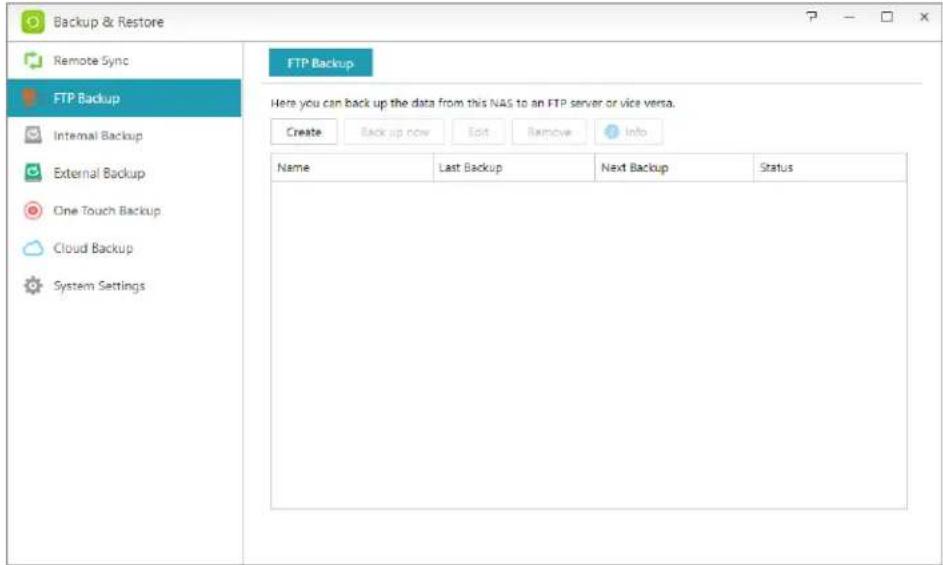943x565 pixels.
Task: Click the Edit button
Action: coord(479,132)
